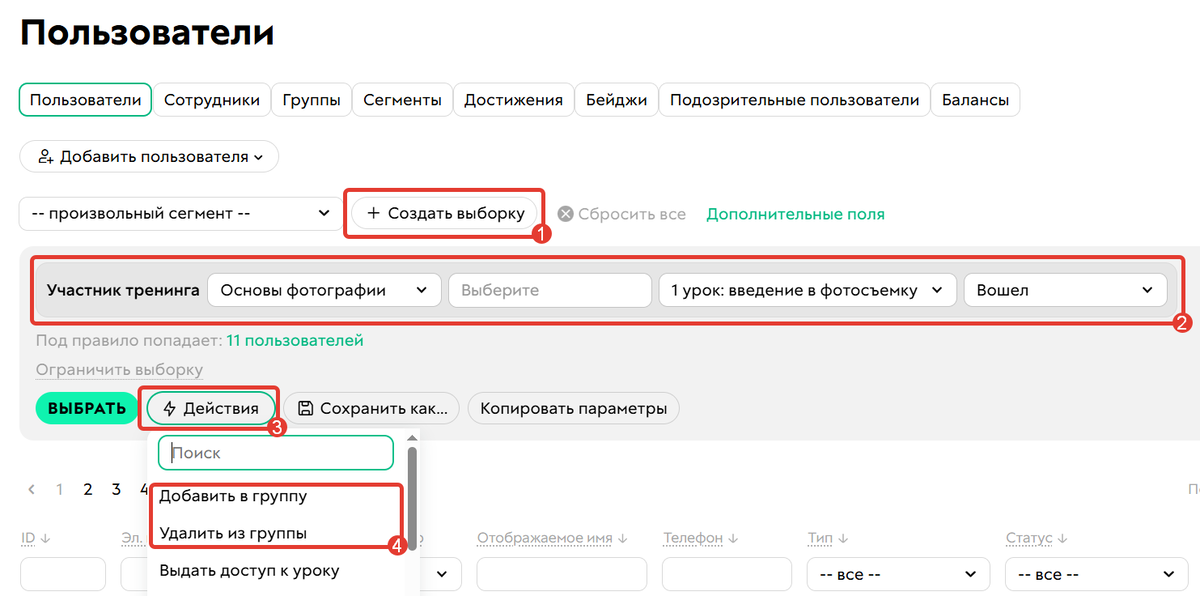This screenshot has height=596, width=1200.
Task: Switch to the Сотрудники tab
Action: click(211, 99)
